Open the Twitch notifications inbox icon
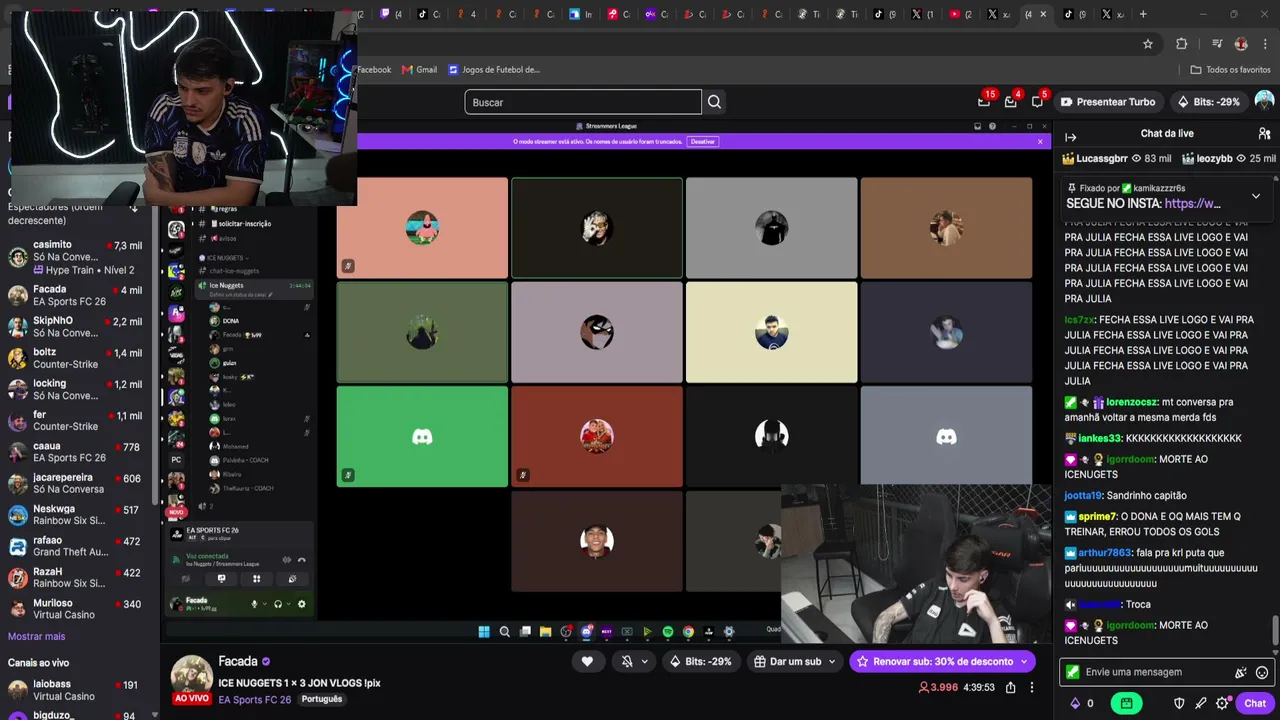 pos(1011,101)
